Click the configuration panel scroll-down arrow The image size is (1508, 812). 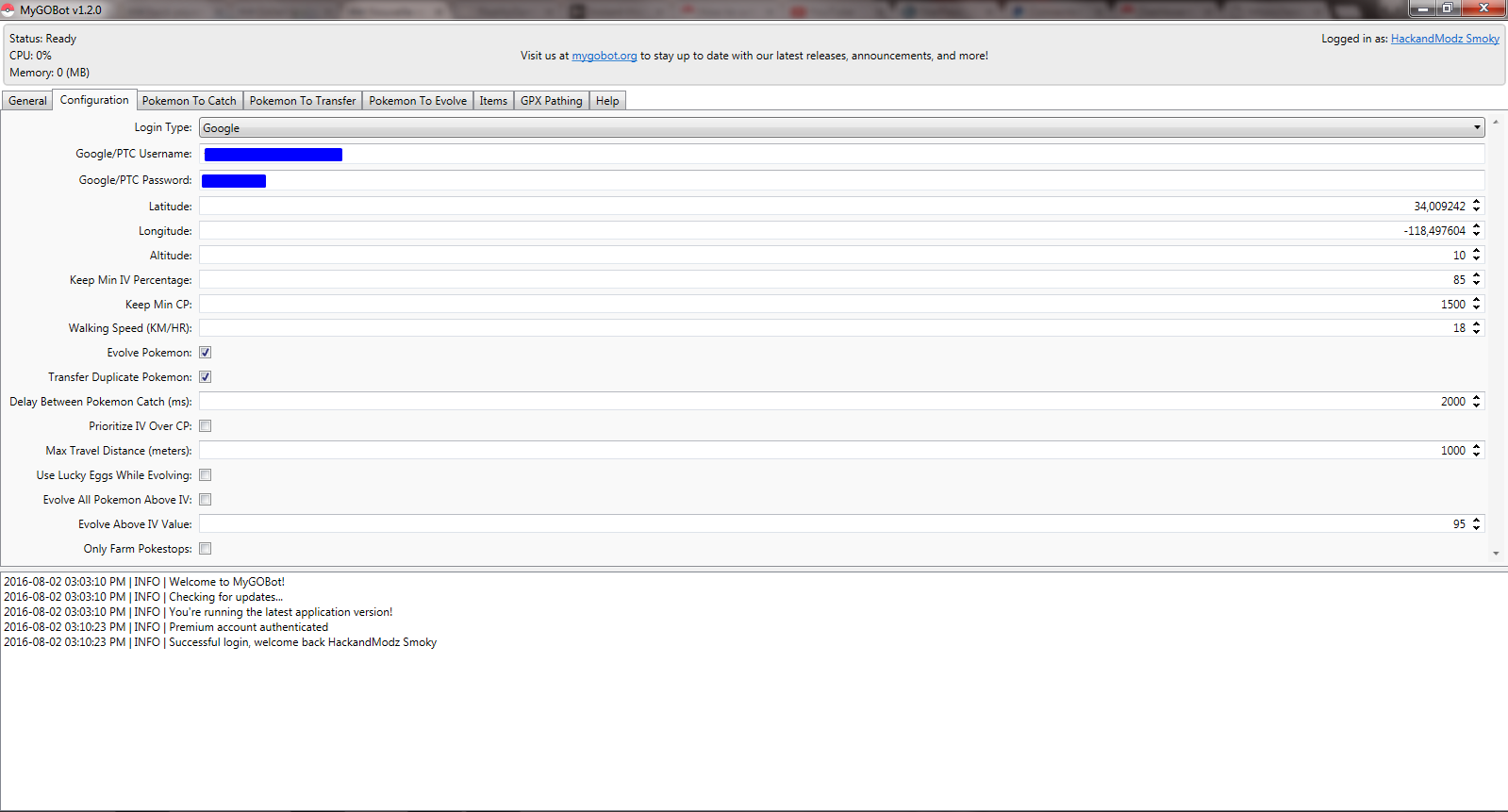1496,554
